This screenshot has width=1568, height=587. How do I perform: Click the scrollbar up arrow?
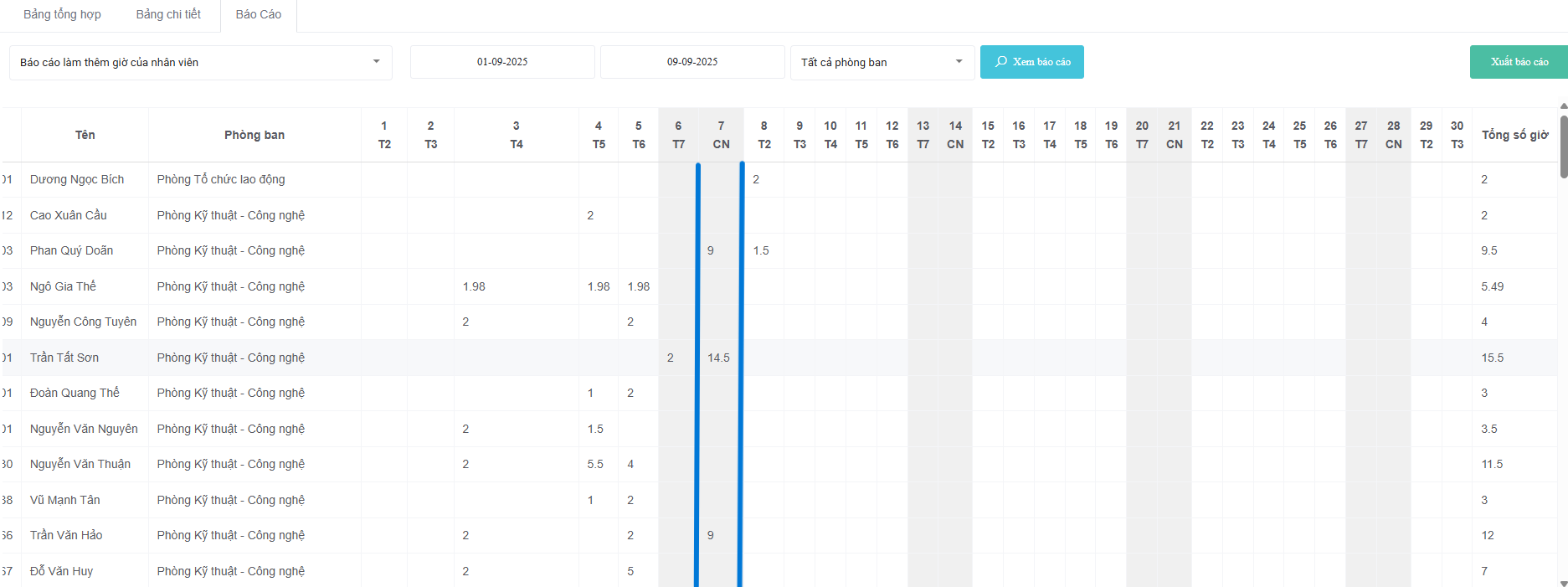click(1563, 107)
